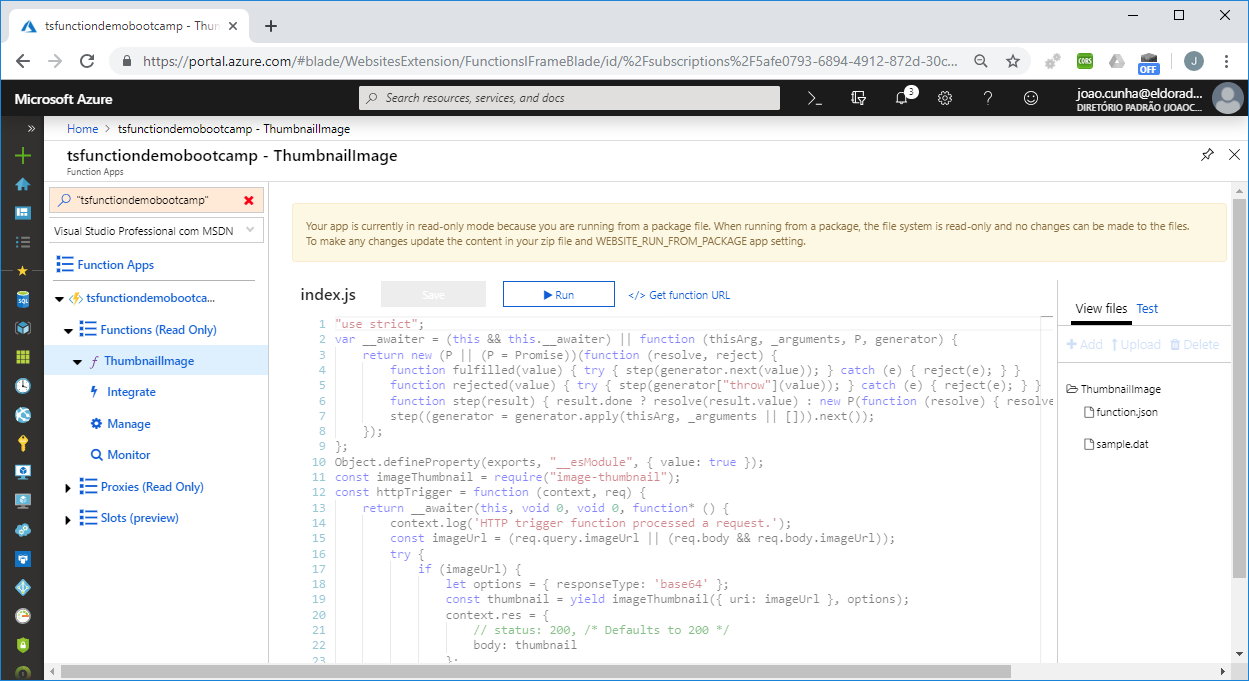Open the subscription dropdown Visual Studio Professional
The height and width of the screenshot is (681, 1249).
pos(156,231)
